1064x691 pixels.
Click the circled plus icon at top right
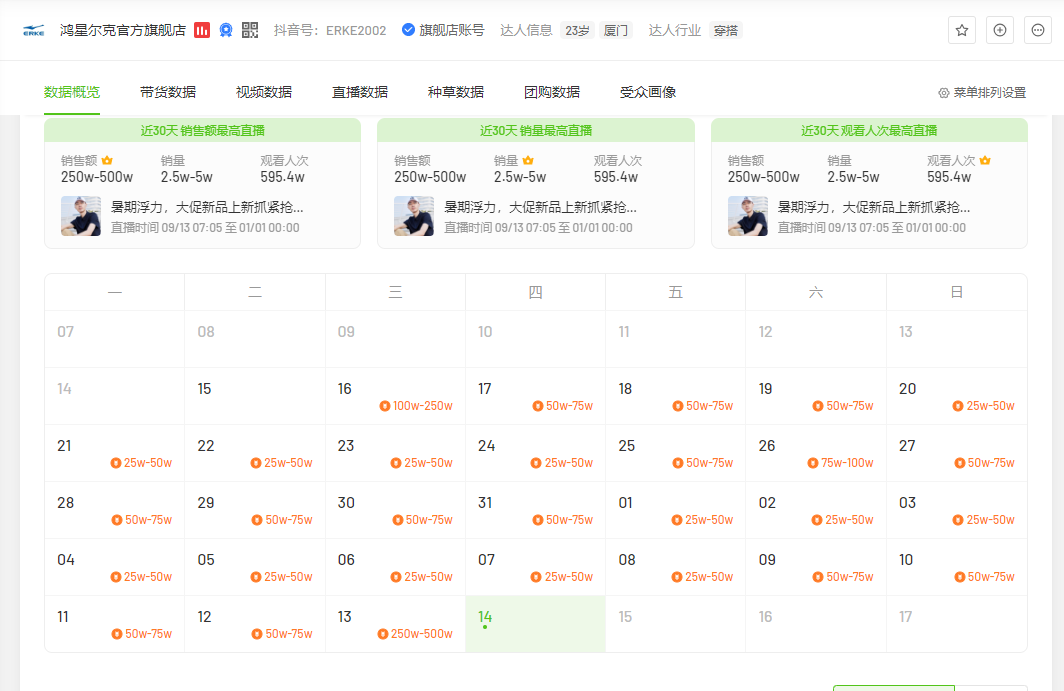[x=1000, y=30]
